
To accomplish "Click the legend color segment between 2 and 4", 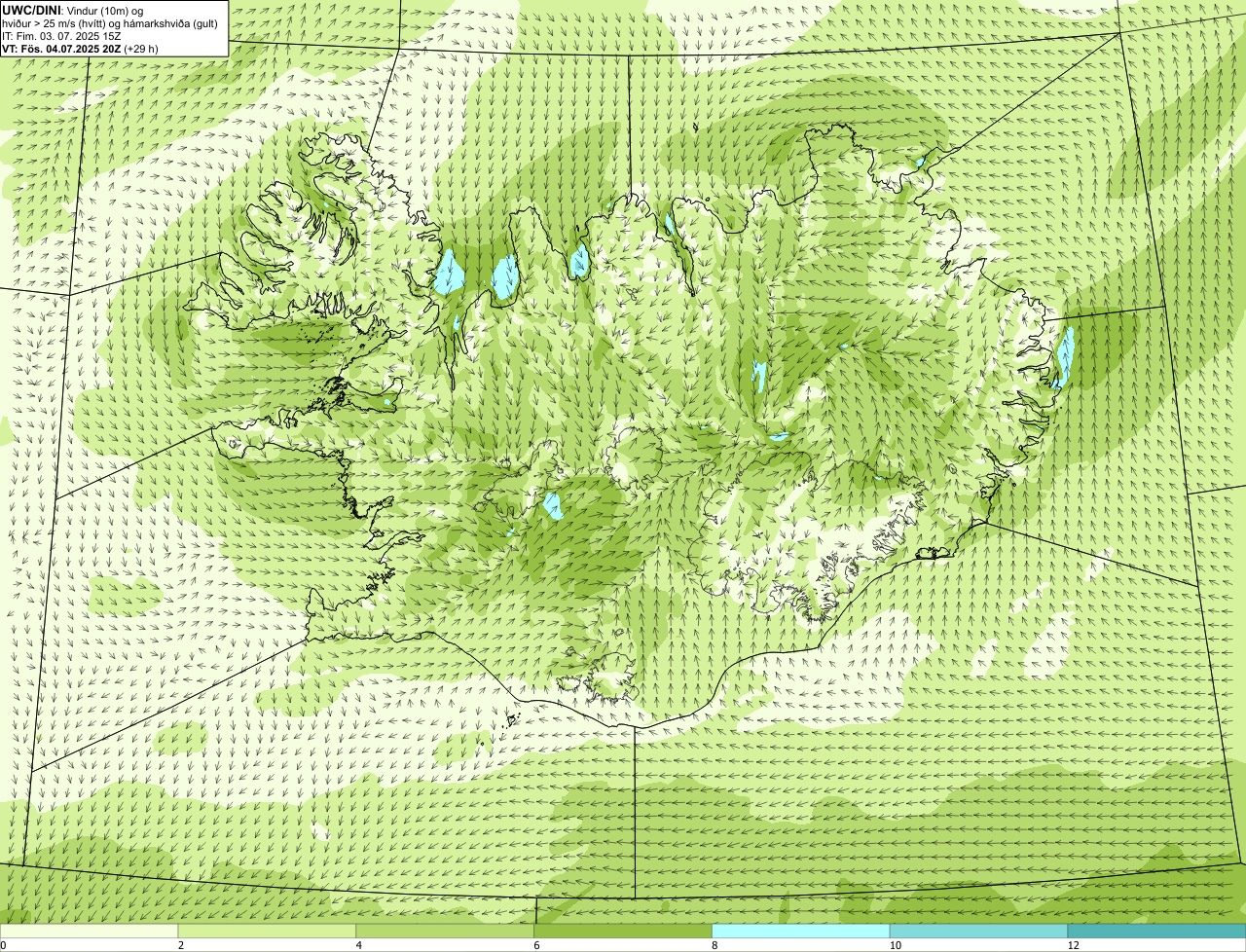I will click(x=268, y=932).
